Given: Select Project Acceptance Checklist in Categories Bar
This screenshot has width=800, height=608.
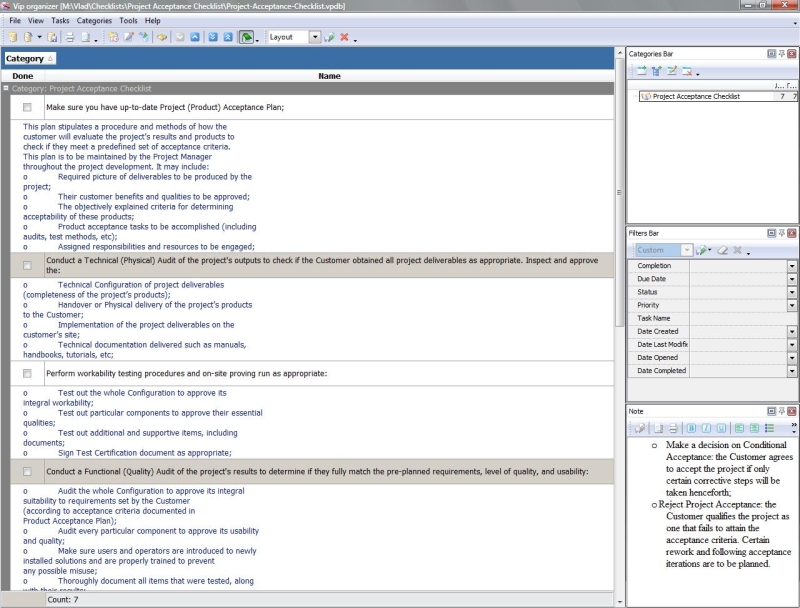Looking at the screenshot, I should [696, 97].
